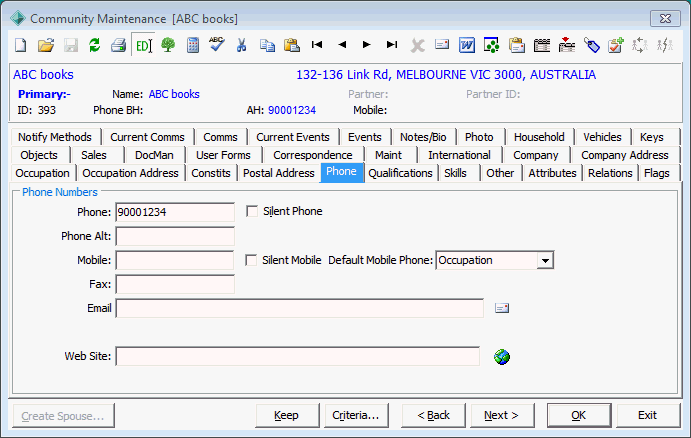Click the Keep button
691x438 pixels.
click(x=287, y=415)
